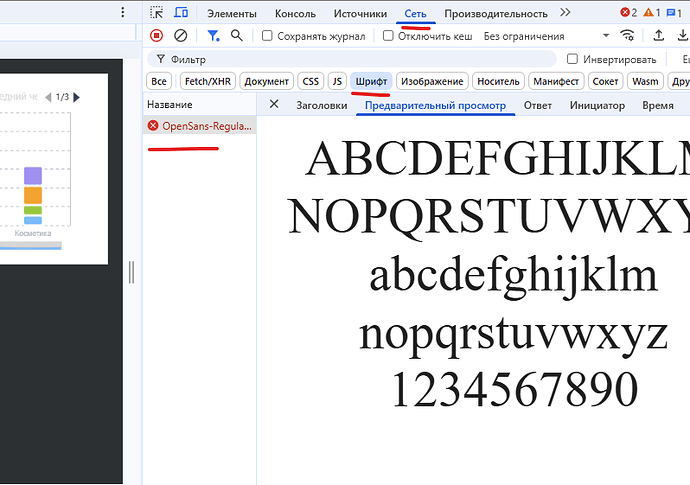Toggle the device toolbar icon

pyautogui.click(x=181, y=13)
